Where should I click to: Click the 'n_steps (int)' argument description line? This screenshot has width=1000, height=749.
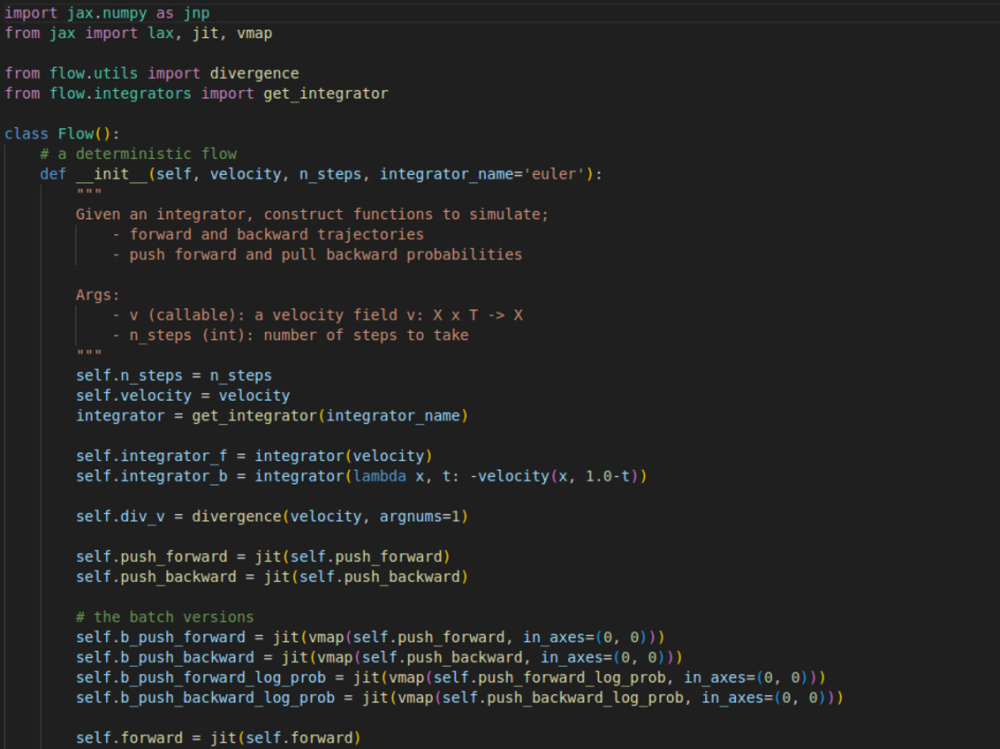(290, 335)
